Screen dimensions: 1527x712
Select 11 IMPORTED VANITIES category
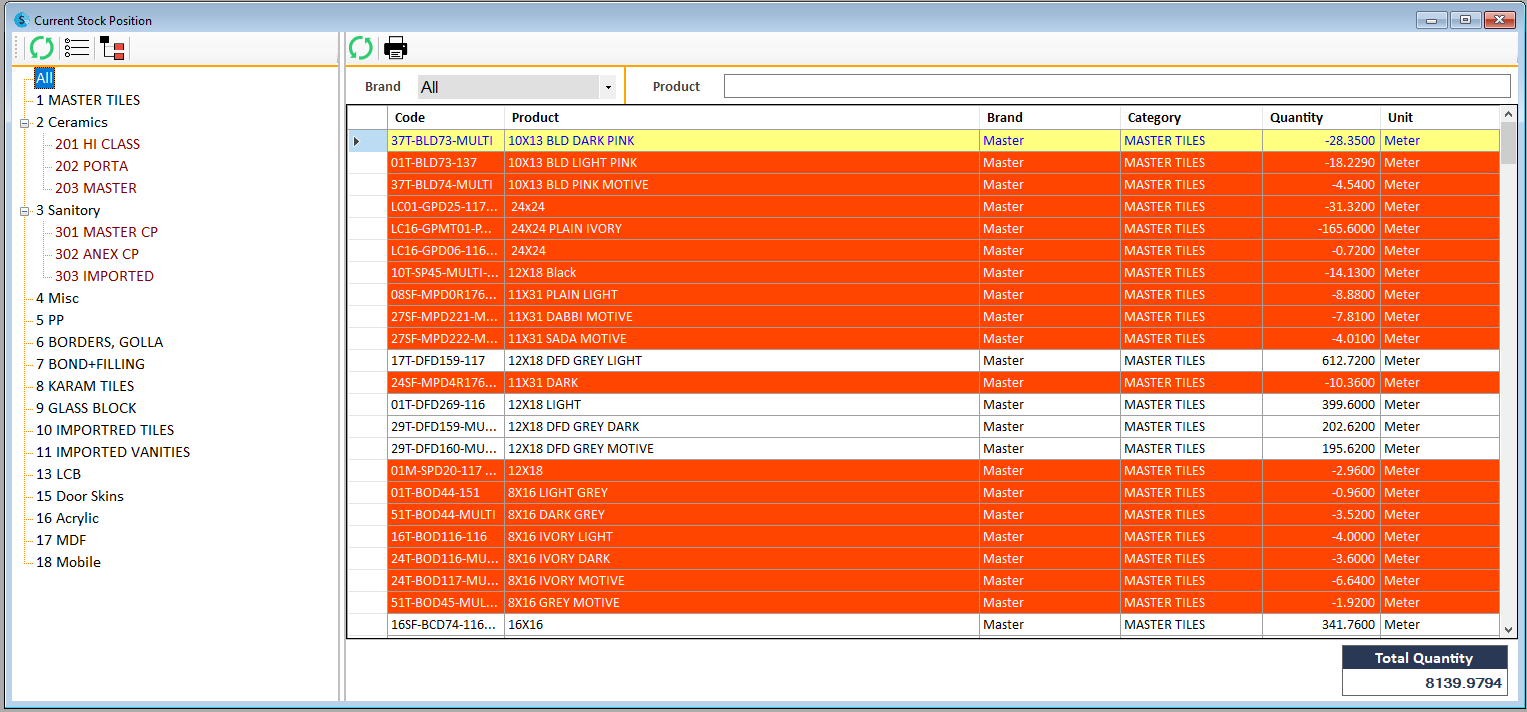113,452
